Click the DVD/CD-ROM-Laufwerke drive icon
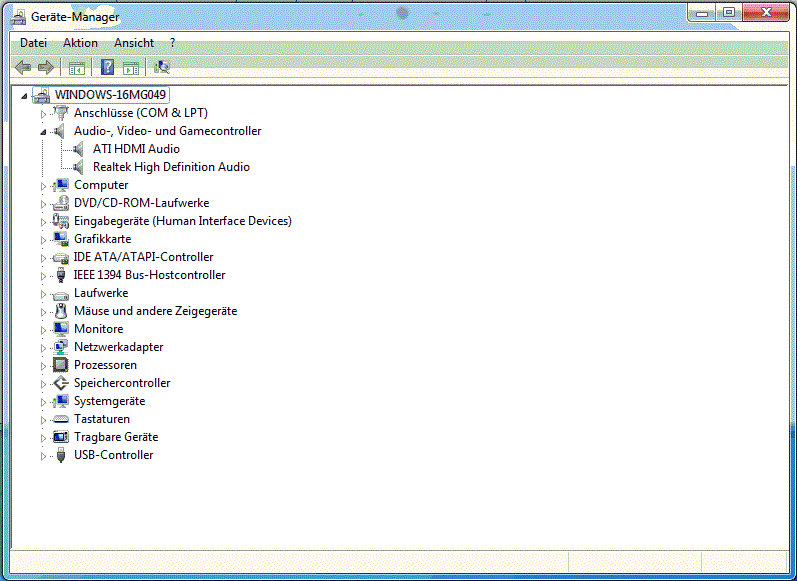Viewport: 797px width, 581px height. point(61,203)
